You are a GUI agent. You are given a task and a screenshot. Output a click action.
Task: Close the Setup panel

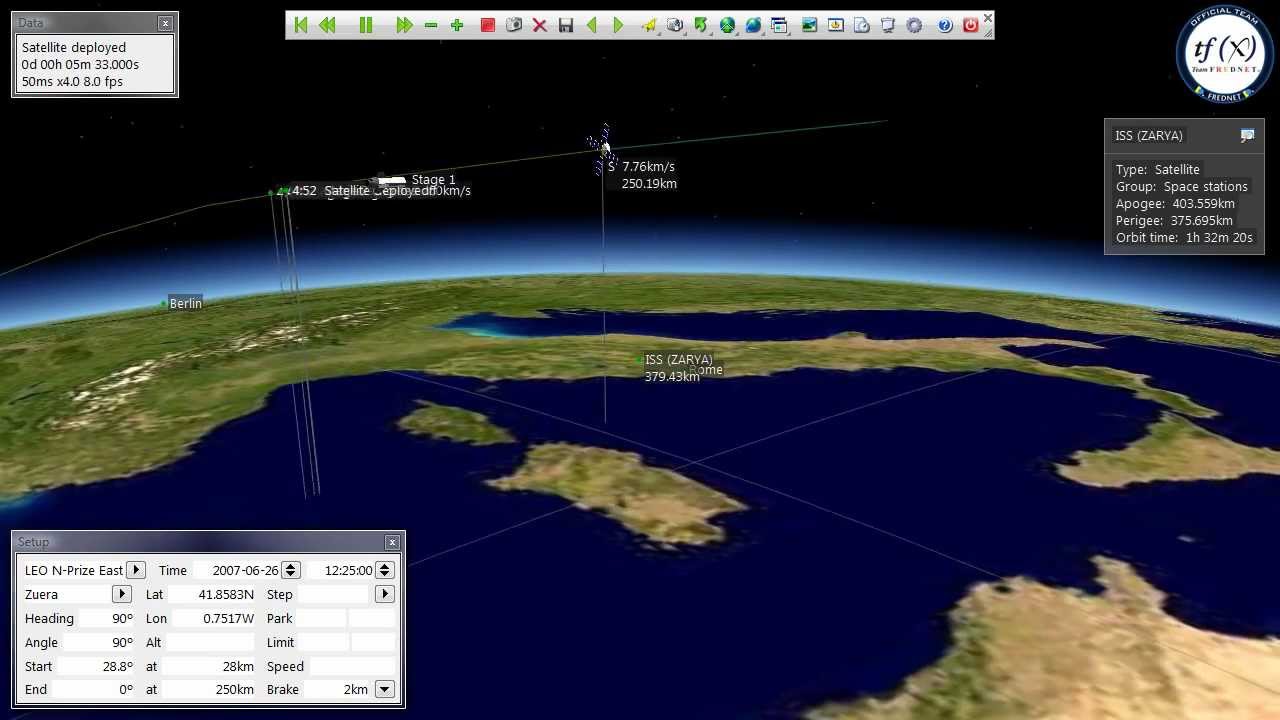(392, 542)
